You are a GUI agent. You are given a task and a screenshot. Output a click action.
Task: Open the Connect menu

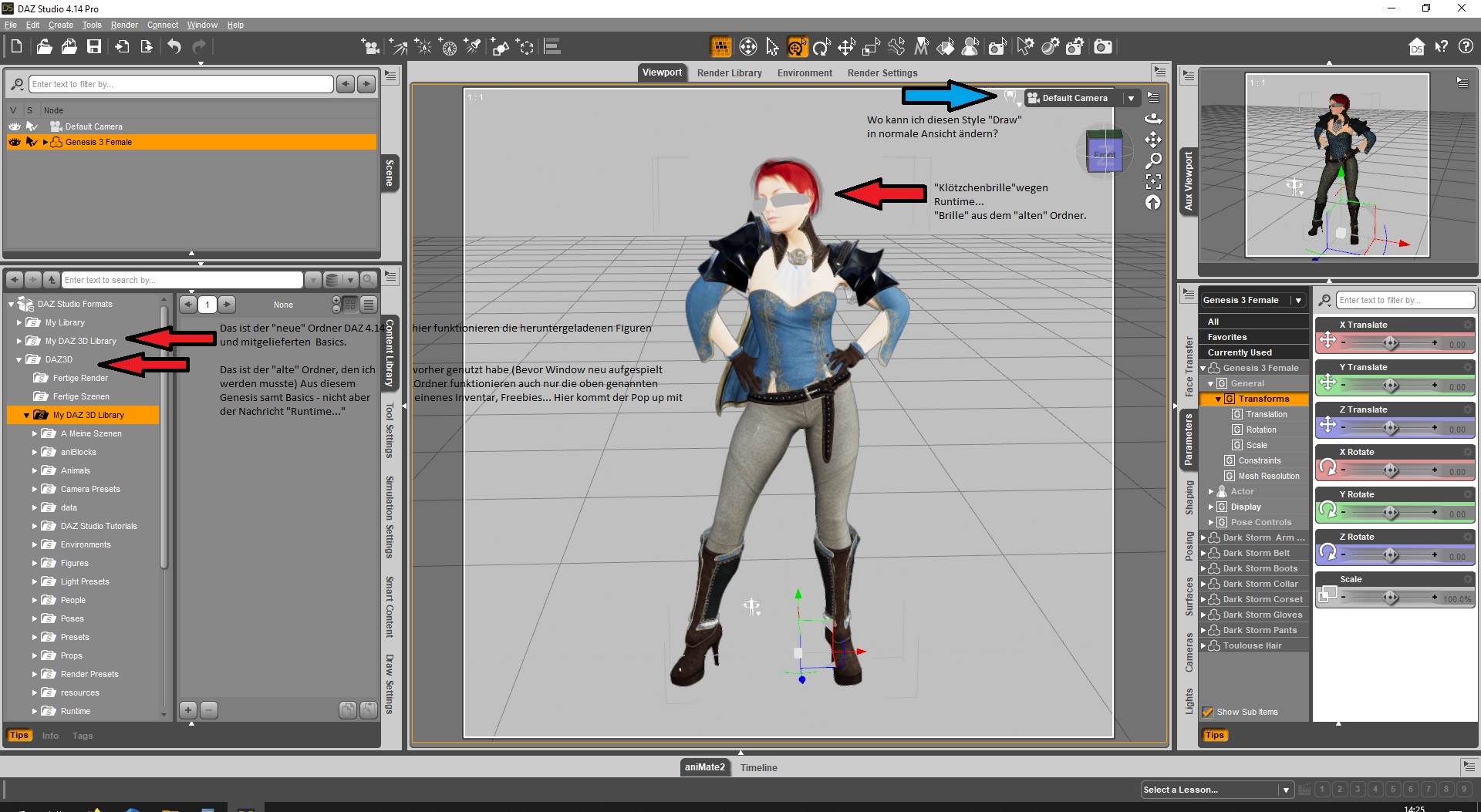click(163, 25)
